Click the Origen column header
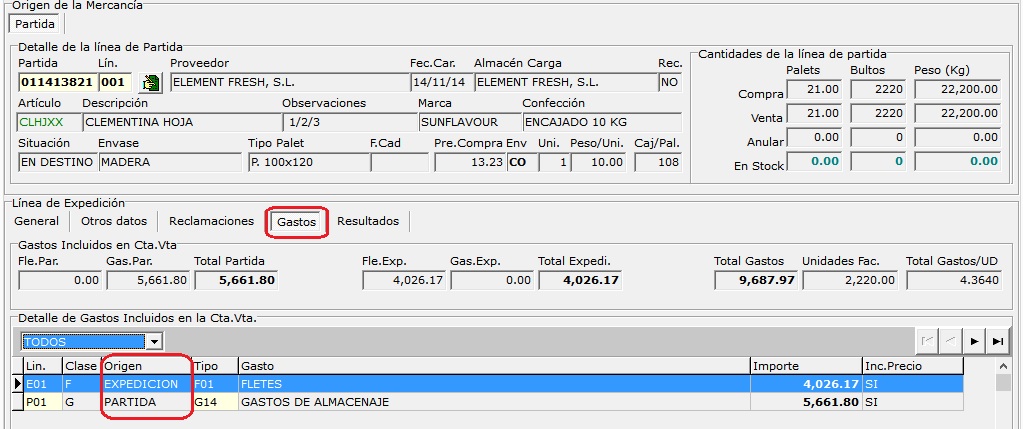The image size is (1023, 429). 146,366
